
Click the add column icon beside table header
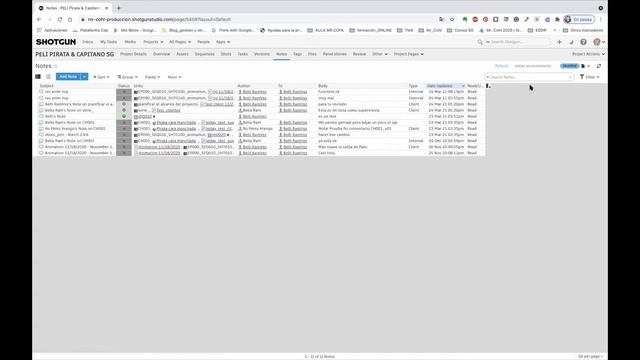pyautogui.click(x=488, y=86)
